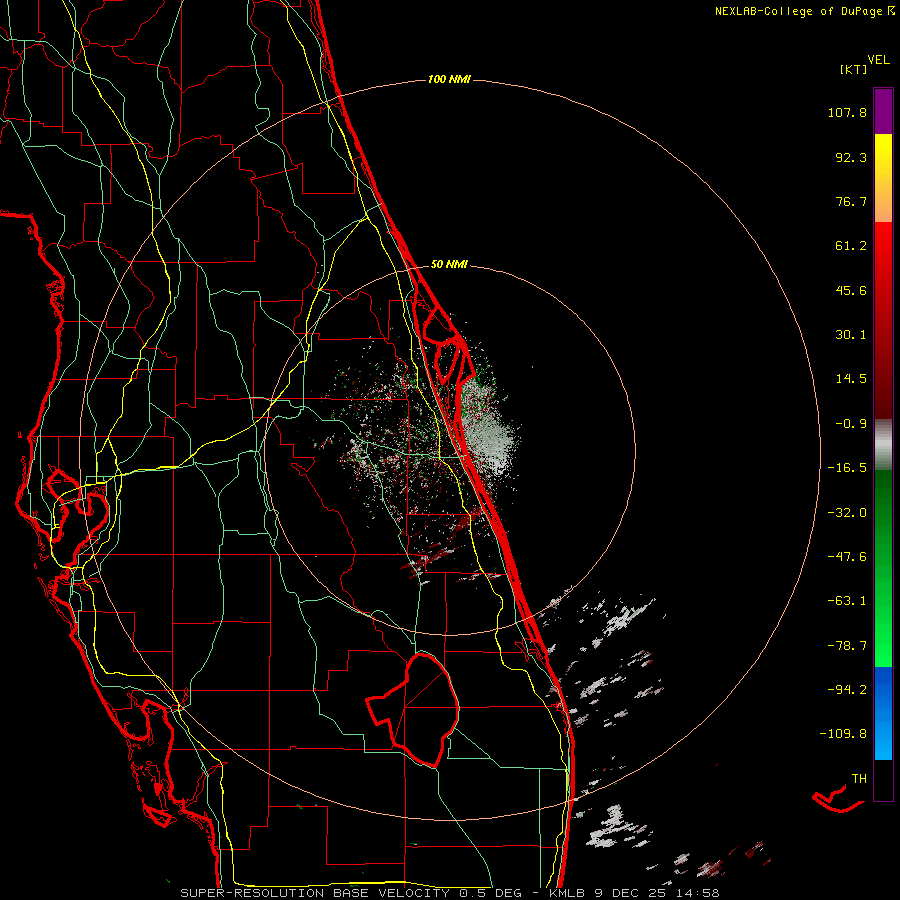The width and height of the screenshot is (900, 900).
Task: Click the 30.1 velocity scale value
Action: 851,335
